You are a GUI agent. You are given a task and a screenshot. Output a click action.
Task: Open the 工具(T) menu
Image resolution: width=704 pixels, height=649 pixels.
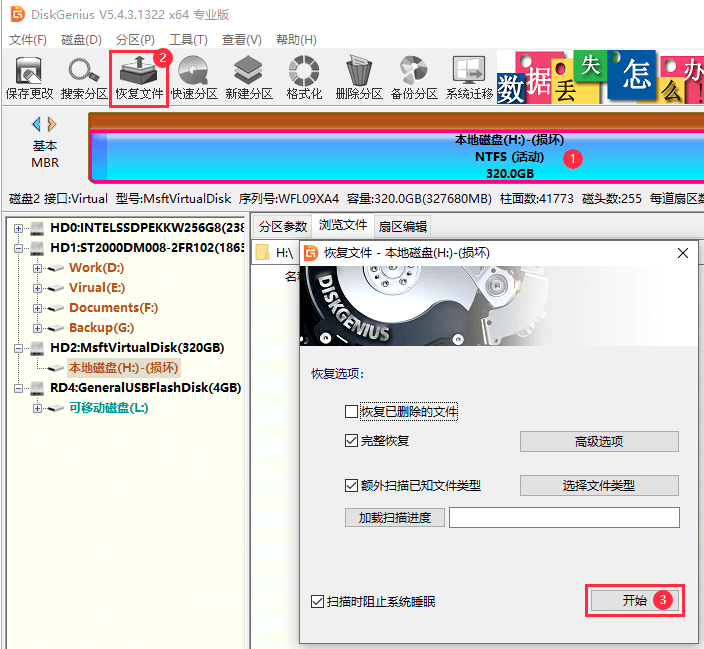click(x=188, y=40)
